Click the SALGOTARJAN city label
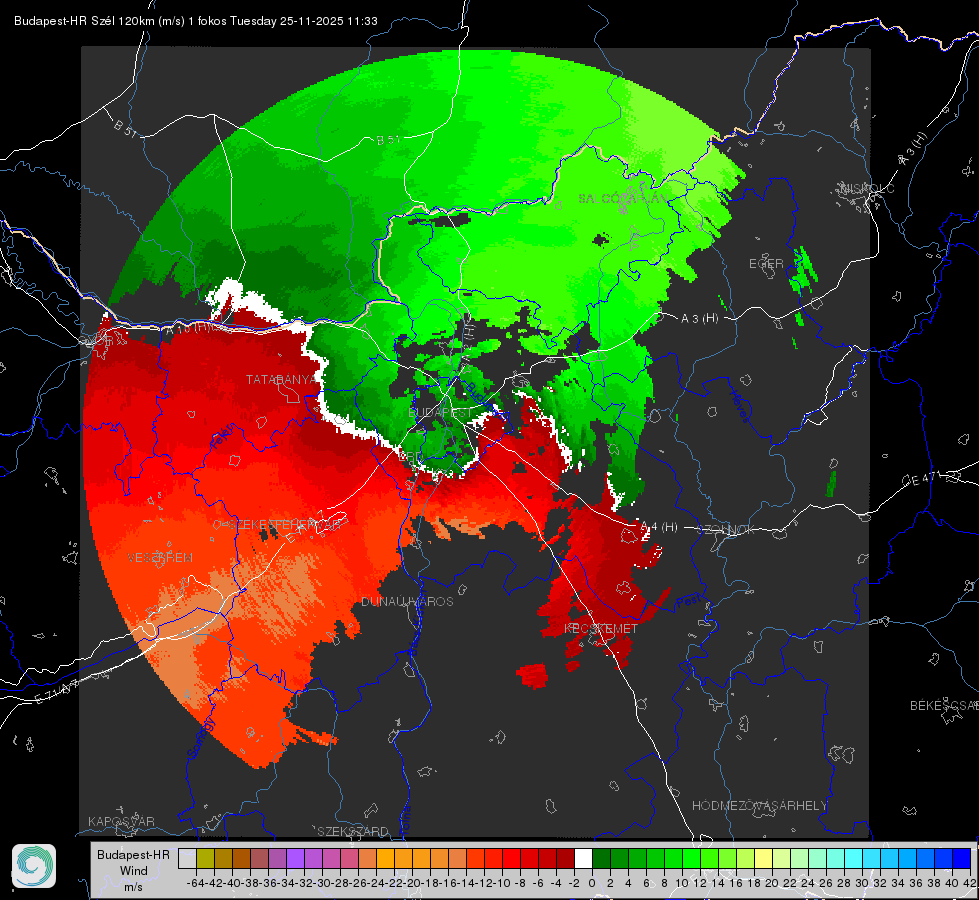 (x=622, y=199)
